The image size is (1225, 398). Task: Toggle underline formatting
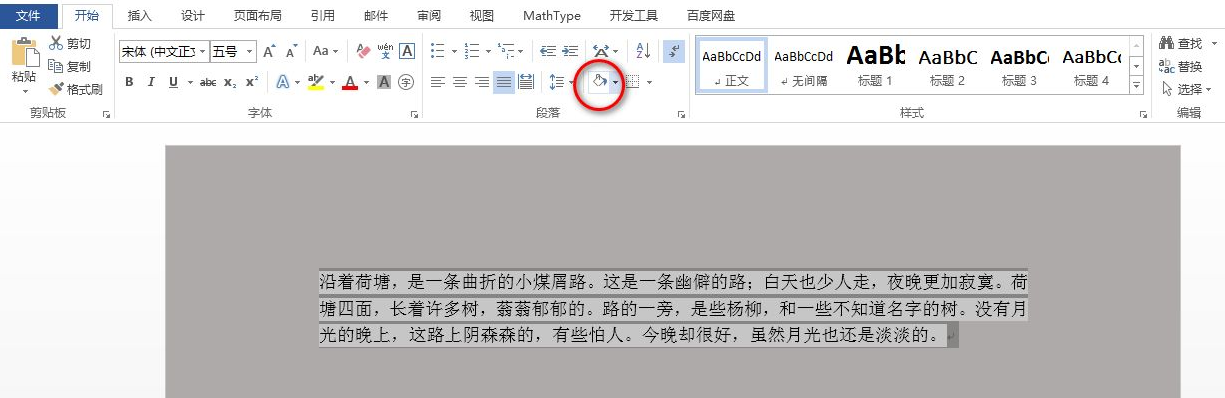point(173,82)
